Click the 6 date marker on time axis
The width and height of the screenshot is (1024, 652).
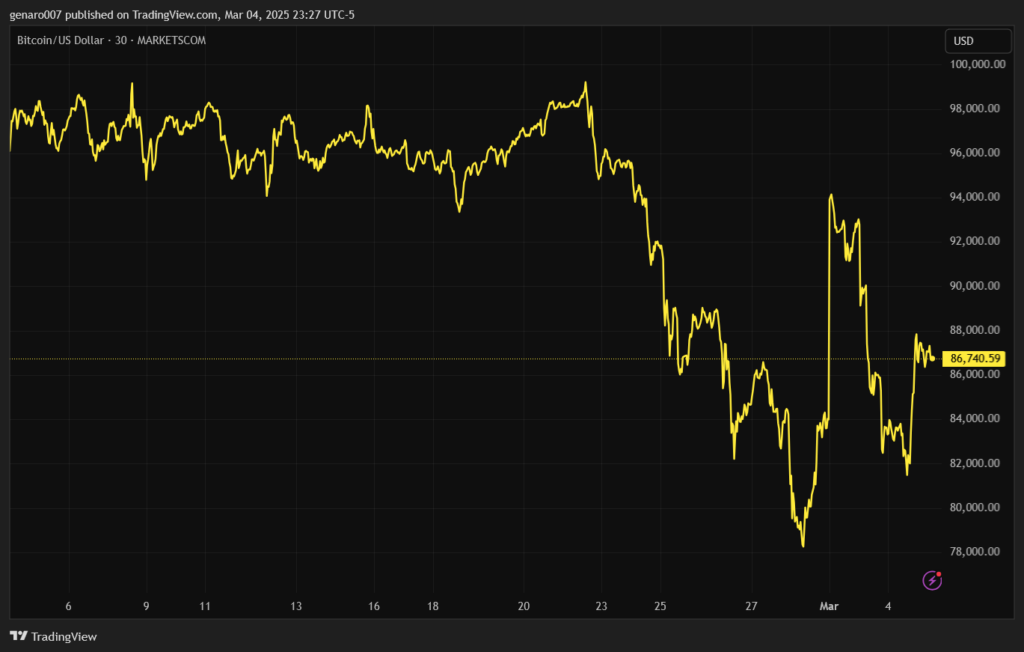(x=68, y=606)
